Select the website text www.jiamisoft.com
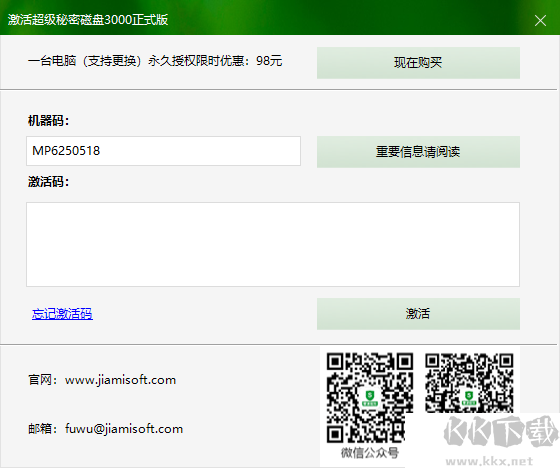This screenshot has height=468, width=560. (121, 380)
